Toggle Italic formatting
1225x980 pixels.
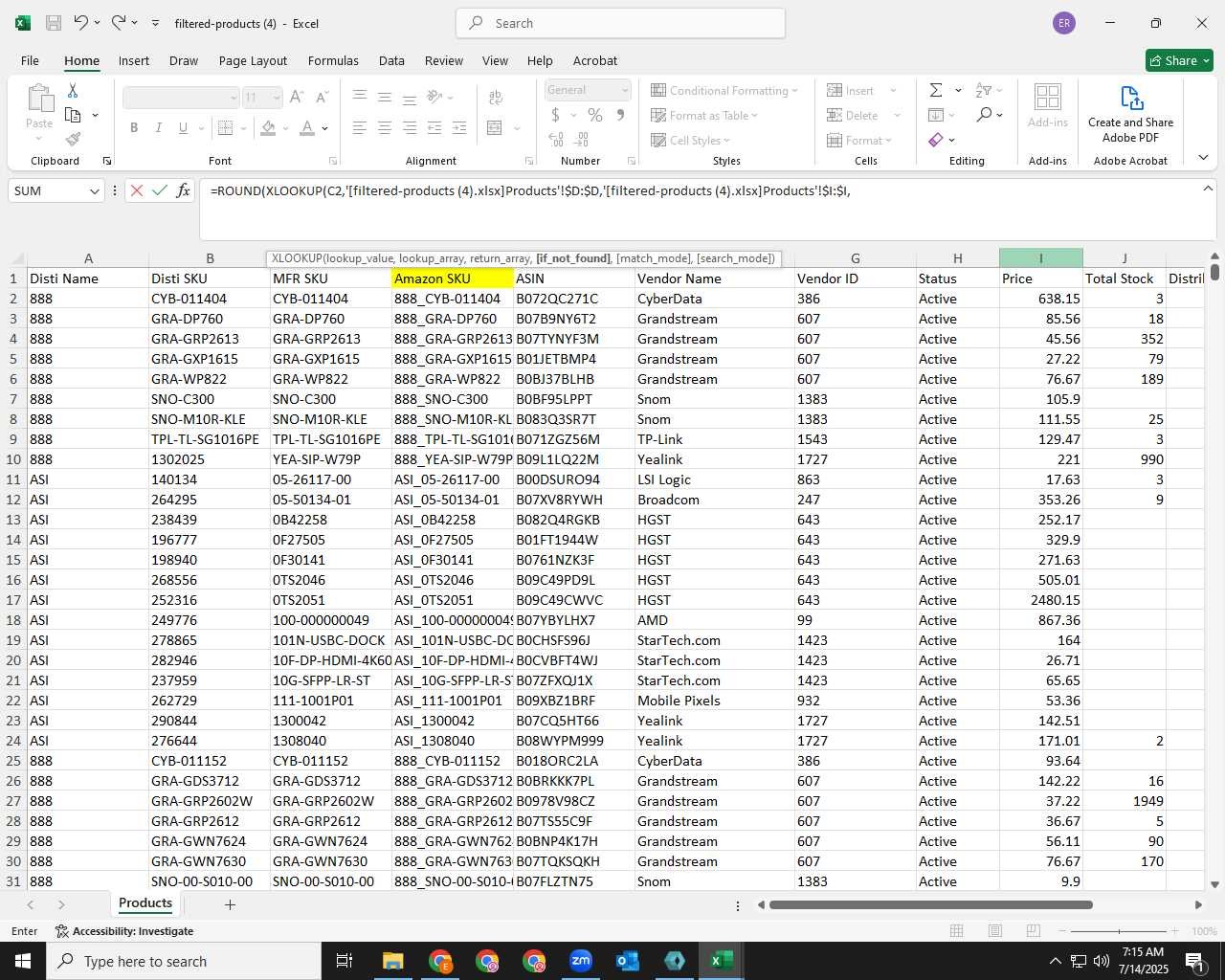click(158, 127)
